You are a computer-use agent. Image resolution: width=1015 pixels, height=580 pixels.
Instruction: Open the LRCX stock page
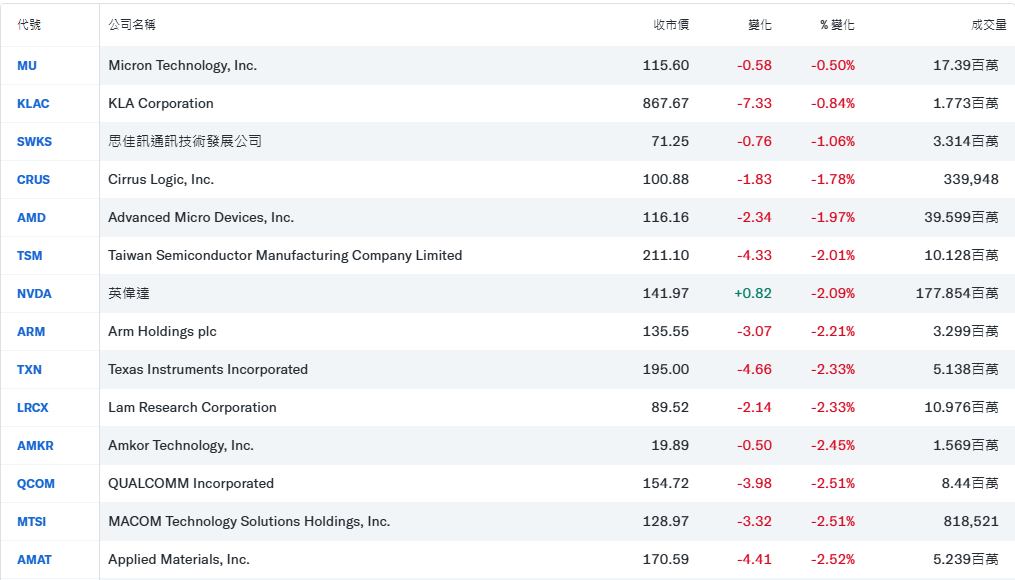coord(32,408)
